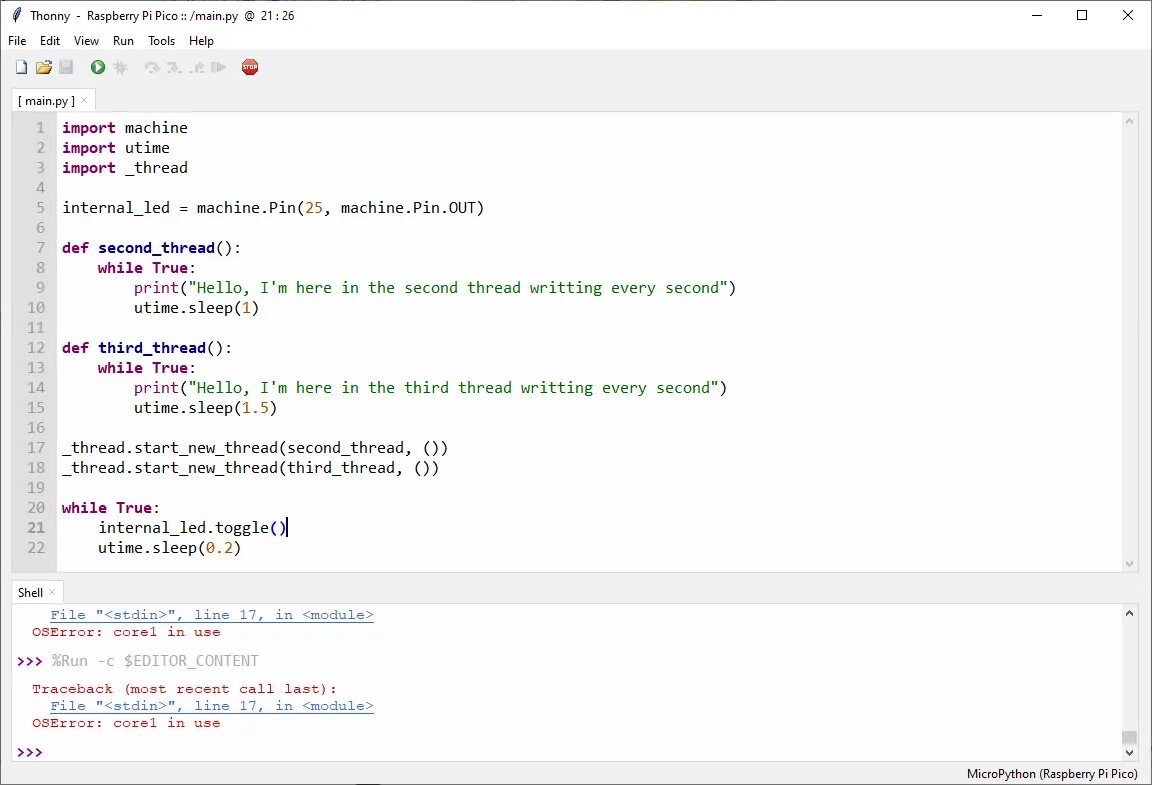
Task: Minimize the Thonny window
Action: [x=1037, y=15]
